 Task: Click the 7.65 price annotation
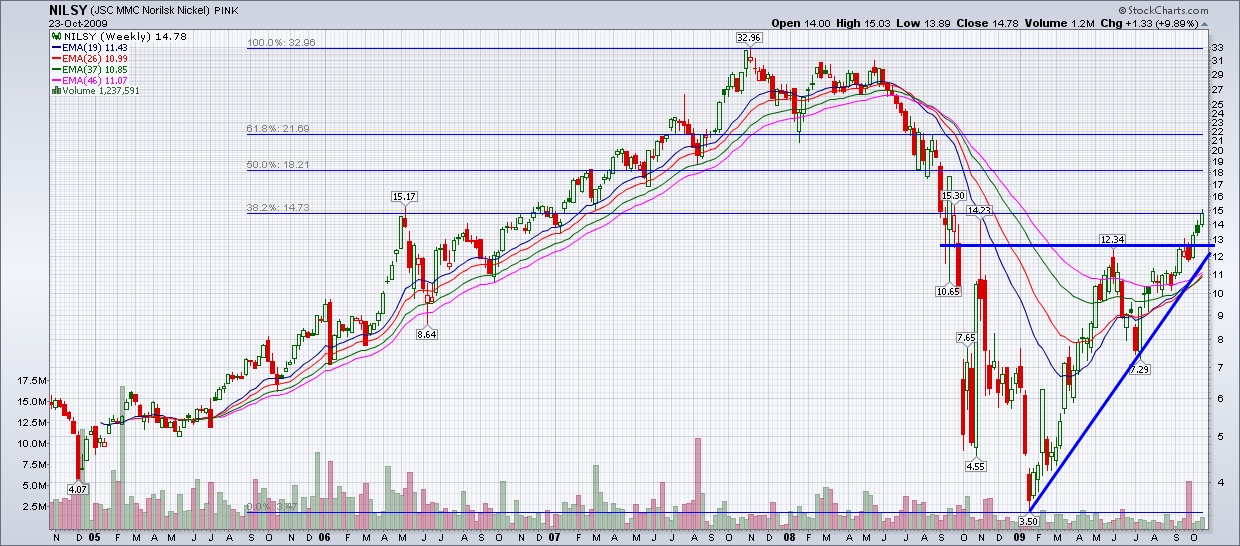(x=966, y=339)
